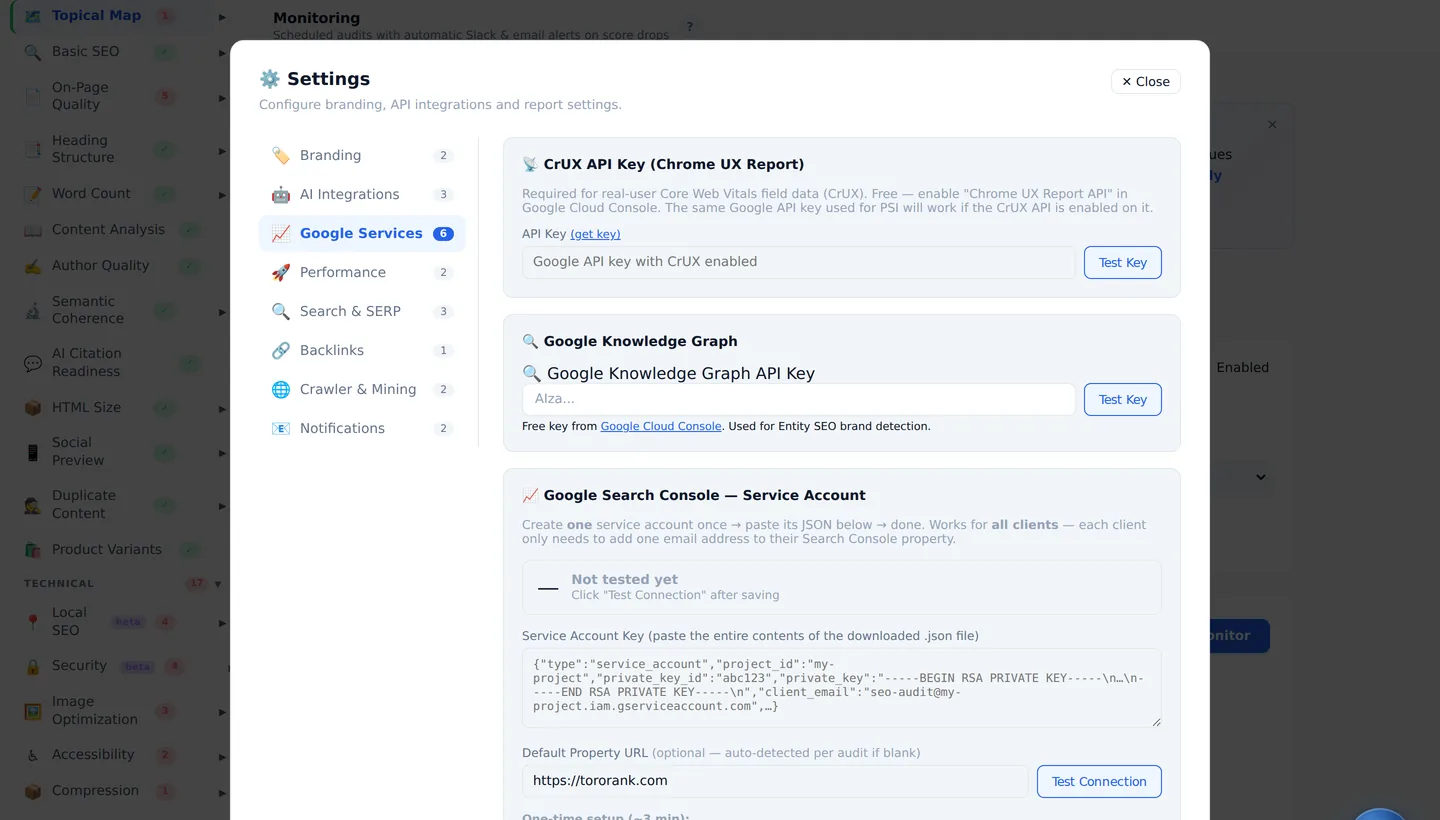Expand the Semantic Coherence arrow
Image resolution: width=1440 pixels, height=820 pixels.
click(222, 312)
